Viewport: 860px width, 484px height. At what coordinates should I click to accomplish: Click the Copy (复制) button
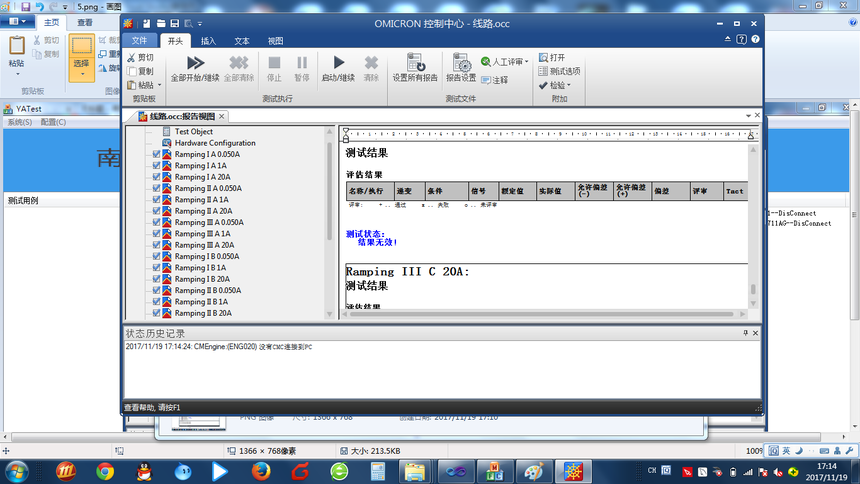click(140, 72)
